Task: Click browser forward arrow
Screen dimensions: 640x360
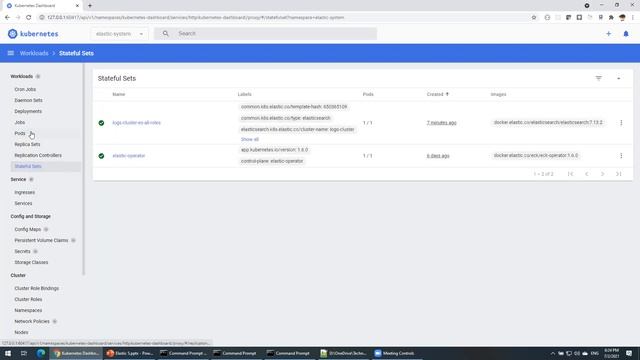Action: (18, 18)
